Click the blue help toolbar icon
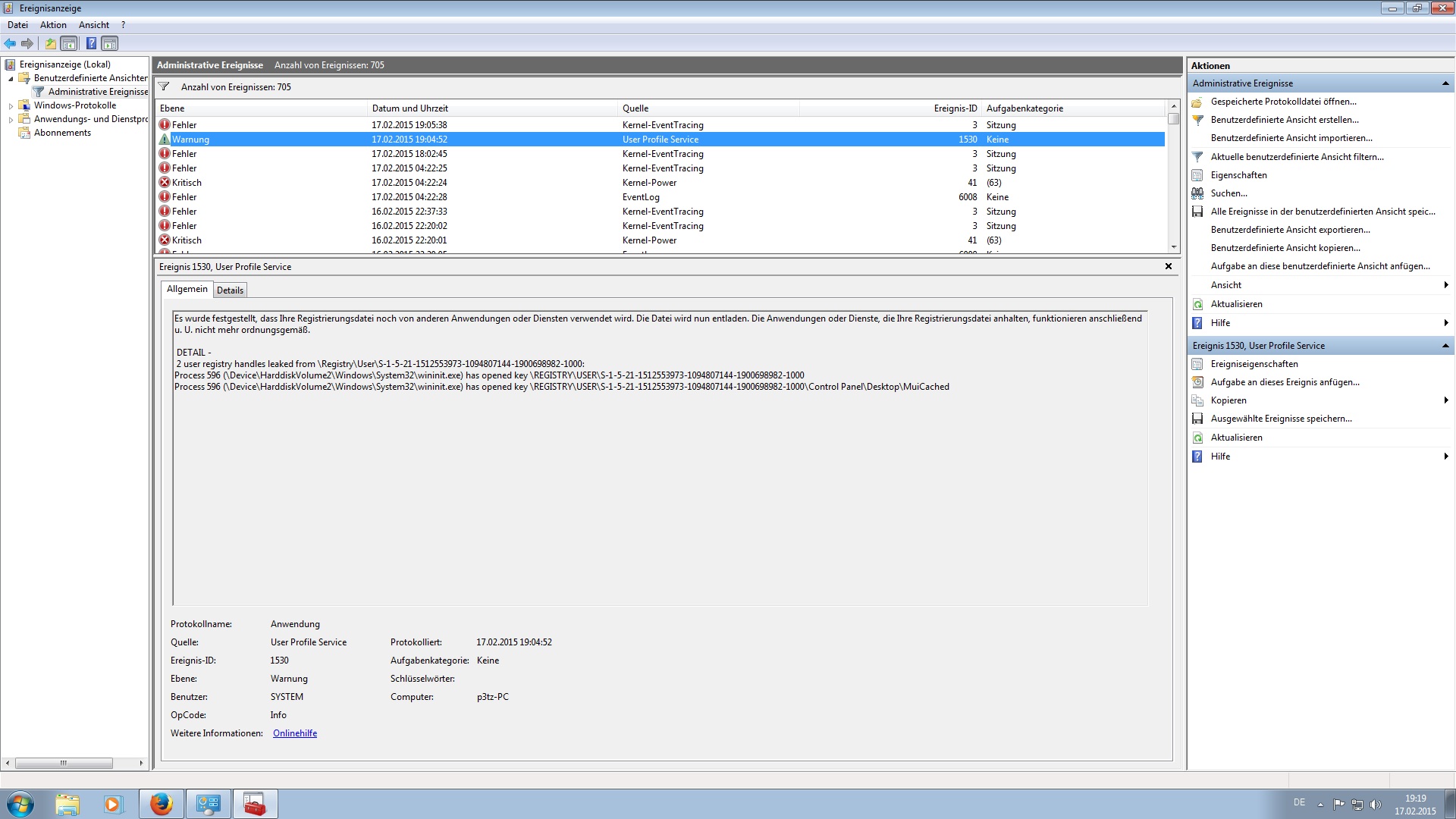Image resolution: width=1456 pixels, height=819 pixels. click(x=91, y=43)
